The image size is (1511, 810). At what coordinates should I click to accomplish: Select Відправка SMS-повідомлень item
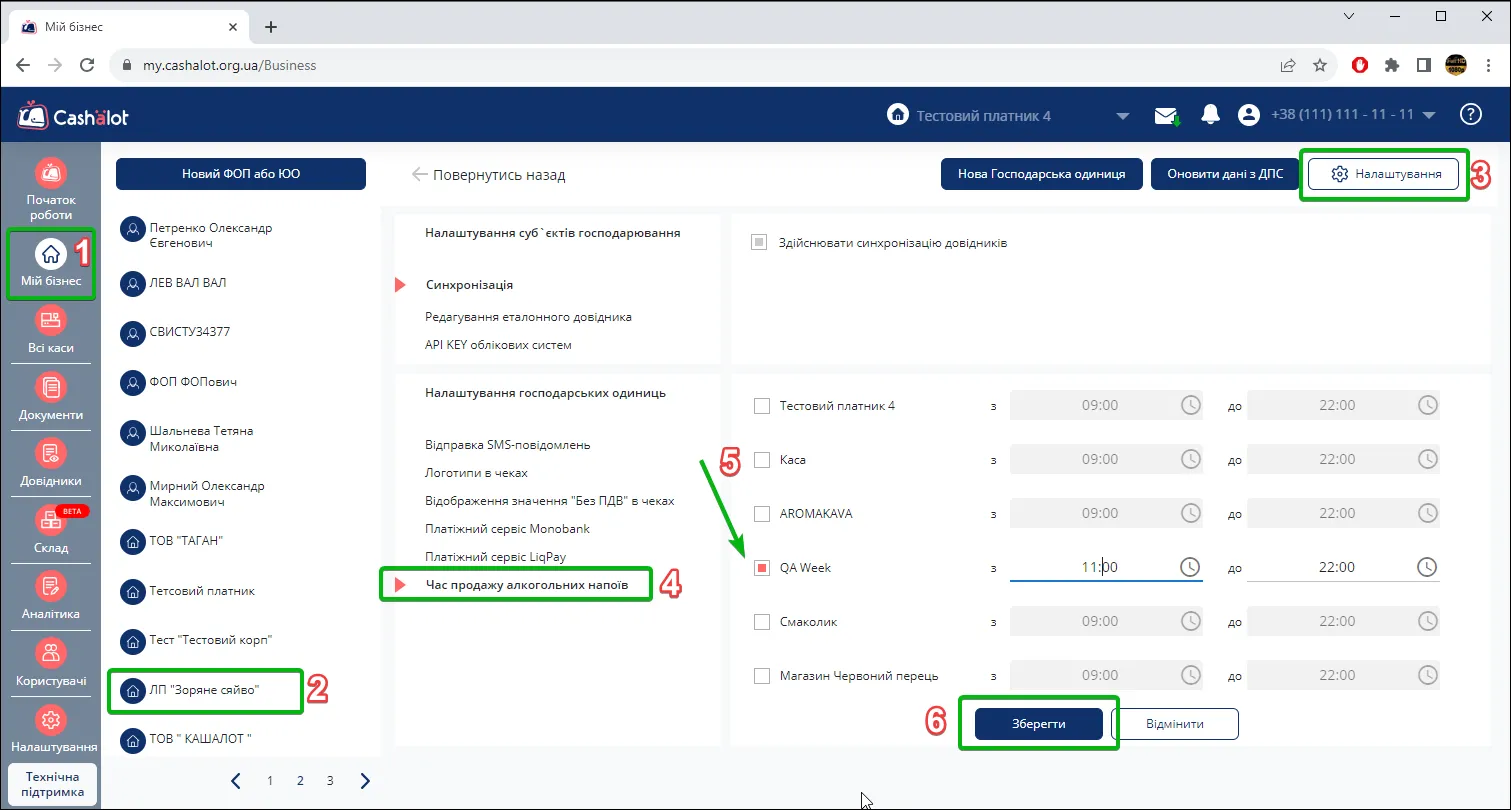tap(507, 445)
